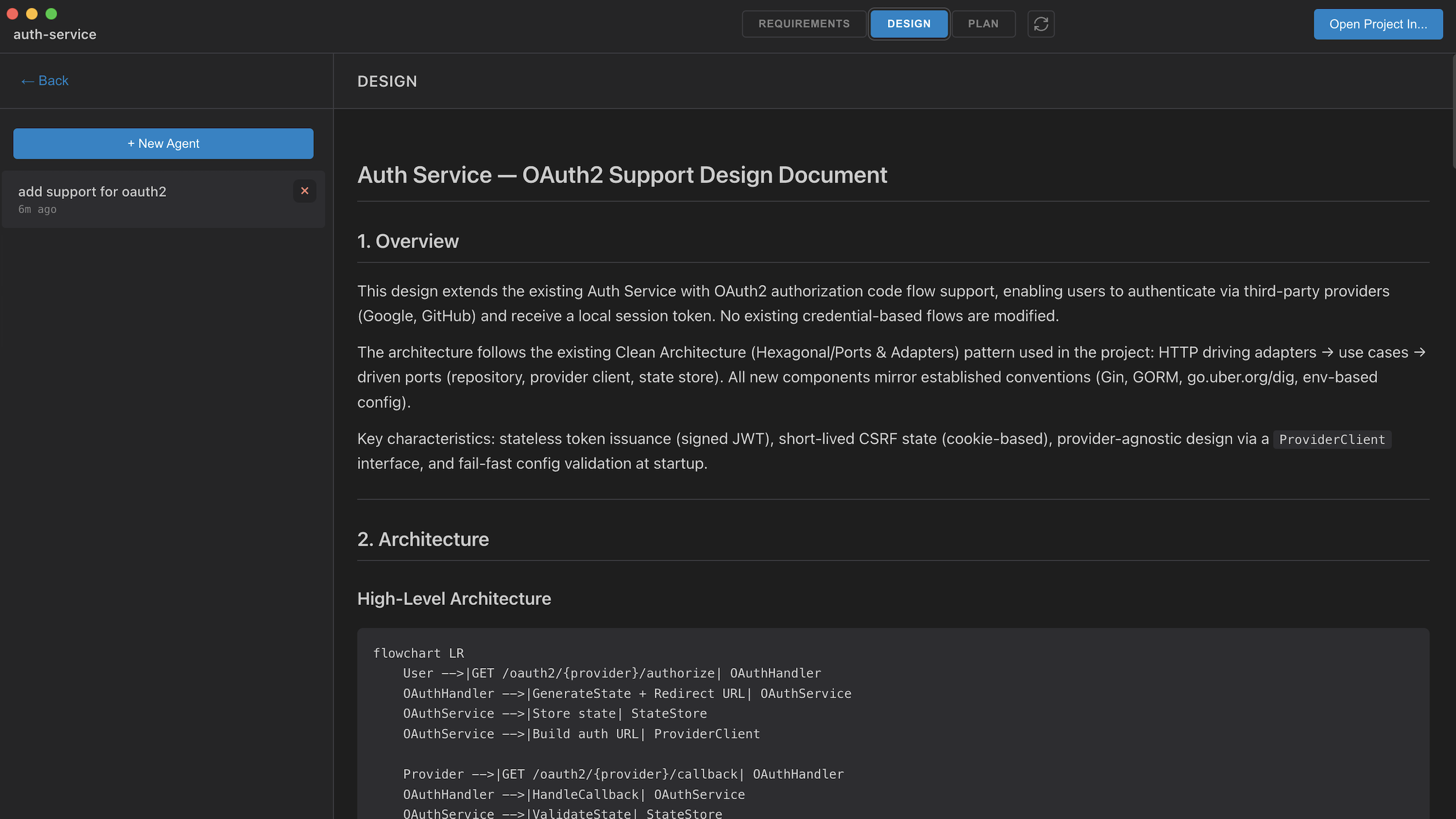Click the GET /oauth2/{provider}/callback code line

tap(623, 774)
